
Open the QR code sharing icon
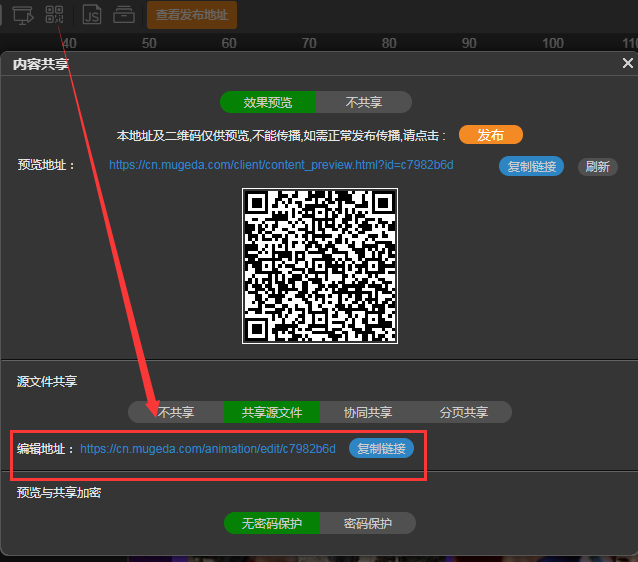click(55, 14)
